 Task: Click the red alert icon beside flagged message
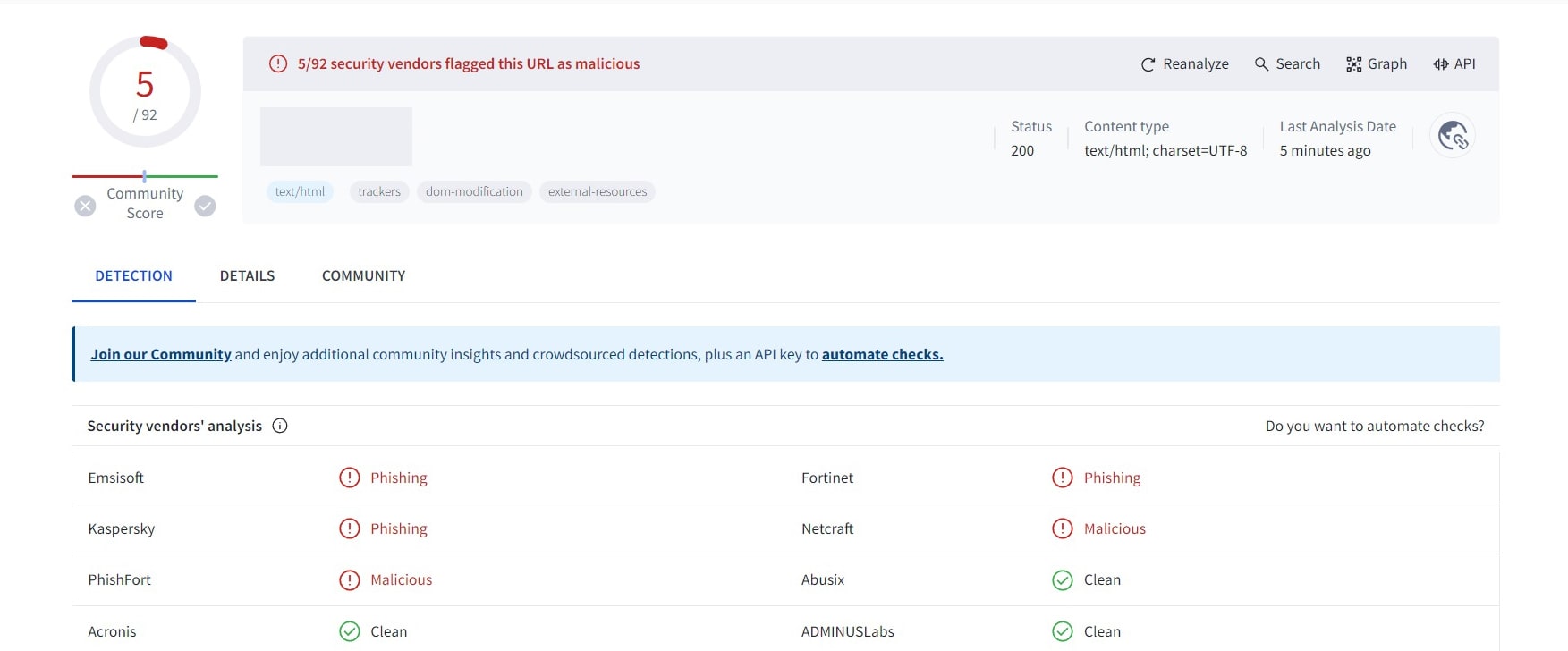point(278,63)
